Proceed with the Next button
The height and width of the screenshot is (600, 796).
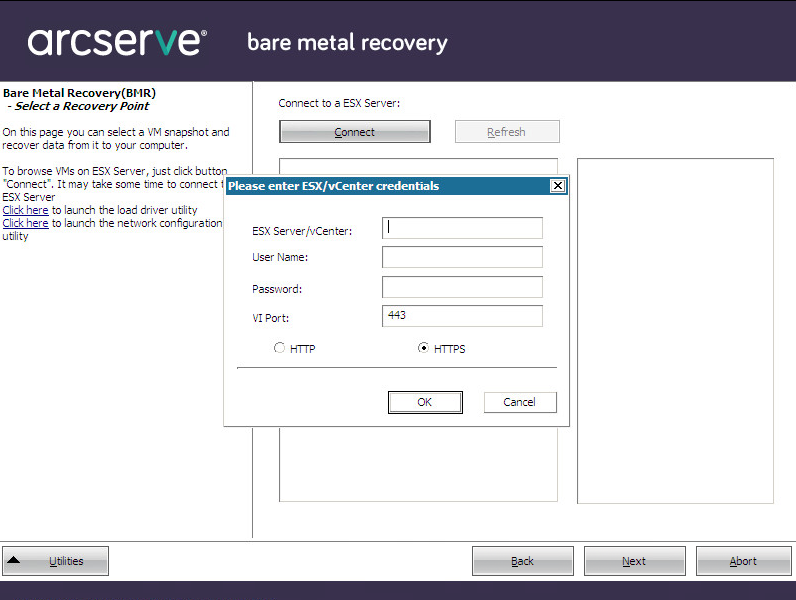pos(635,561)
